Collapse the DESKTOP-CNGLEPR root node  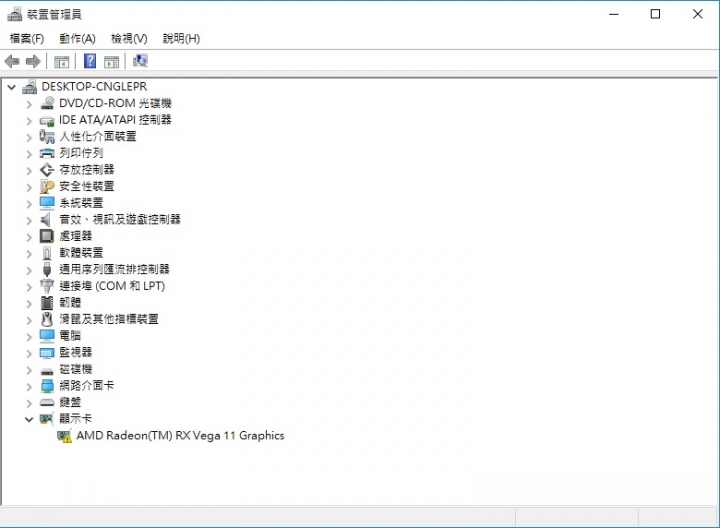tap(12, 87)
